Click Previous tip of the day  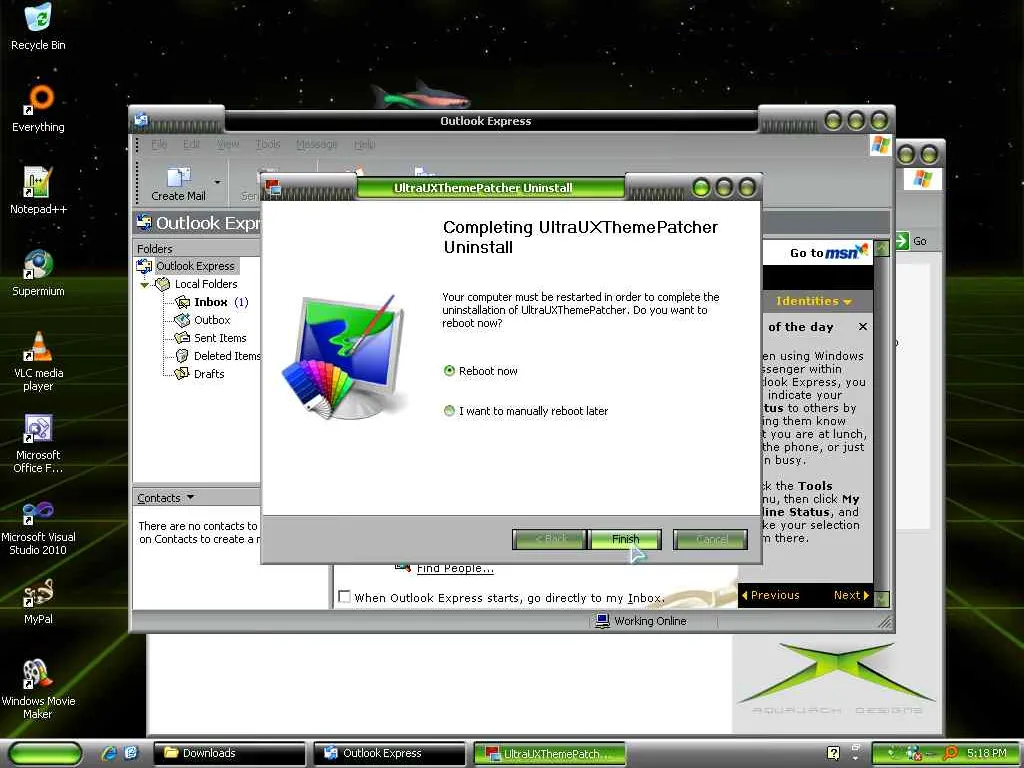[x=771, y=595]
